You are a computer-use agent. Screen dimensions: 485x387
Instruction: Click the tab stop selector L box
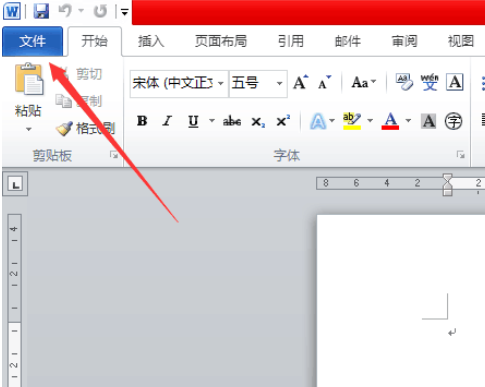pyautogui.click(x=15, y=184)
